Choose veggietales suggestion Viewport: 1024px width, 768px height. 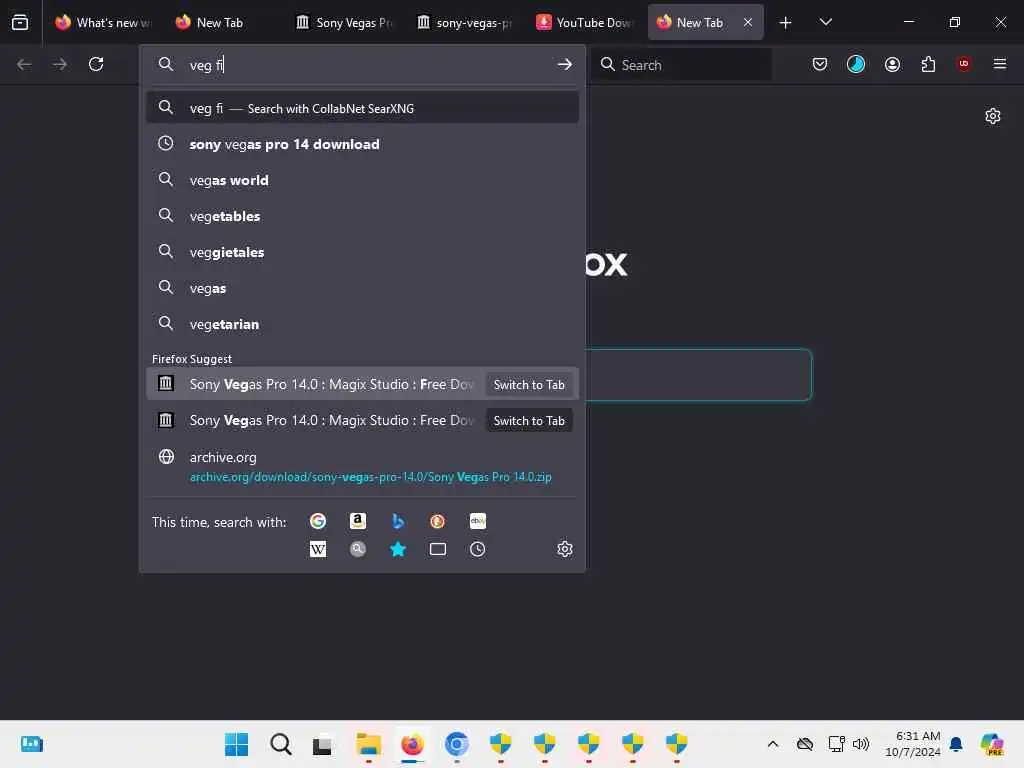click(362, 252)
